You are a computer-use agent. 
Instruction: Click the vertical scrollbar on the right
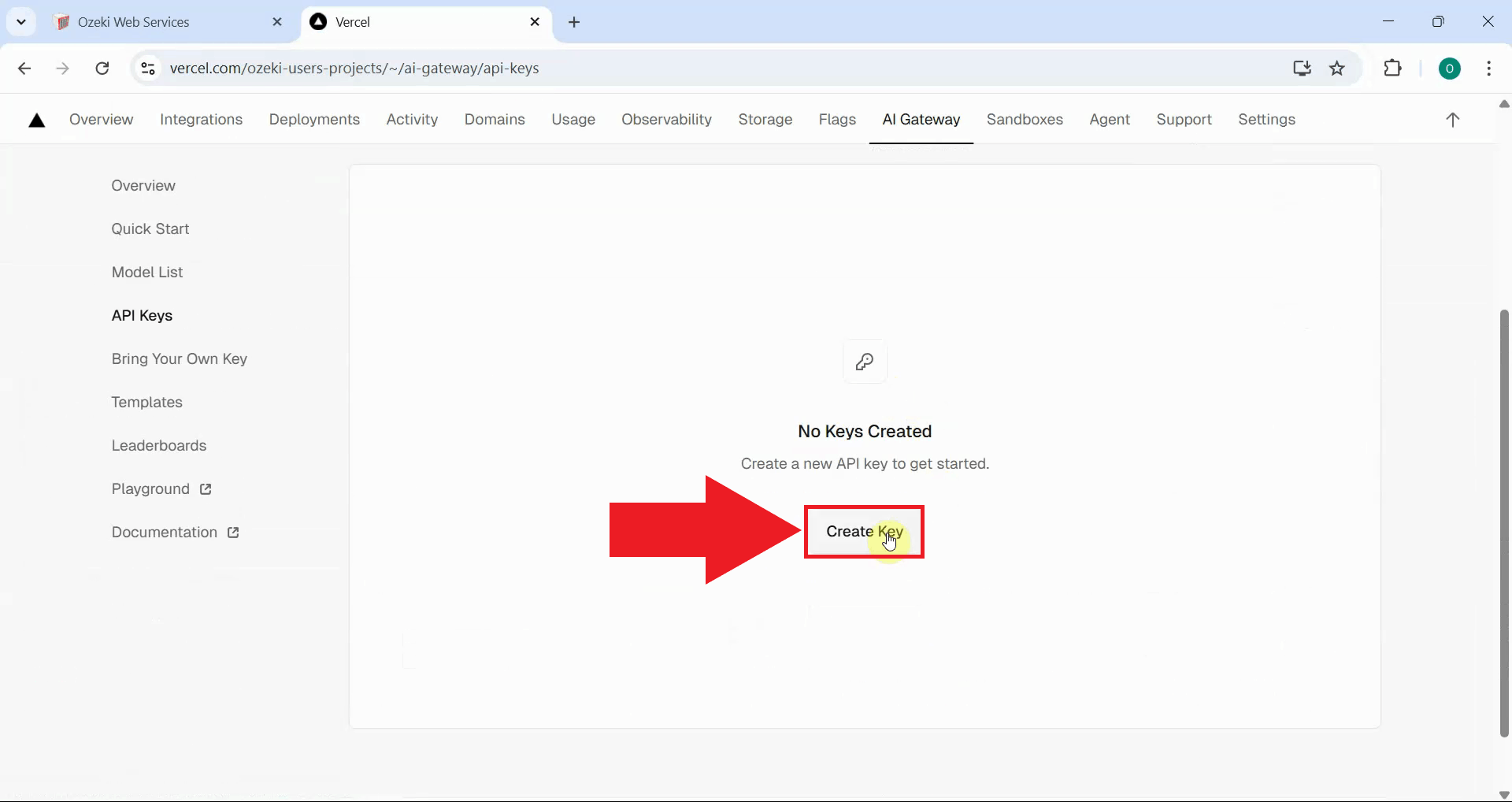1503,520
